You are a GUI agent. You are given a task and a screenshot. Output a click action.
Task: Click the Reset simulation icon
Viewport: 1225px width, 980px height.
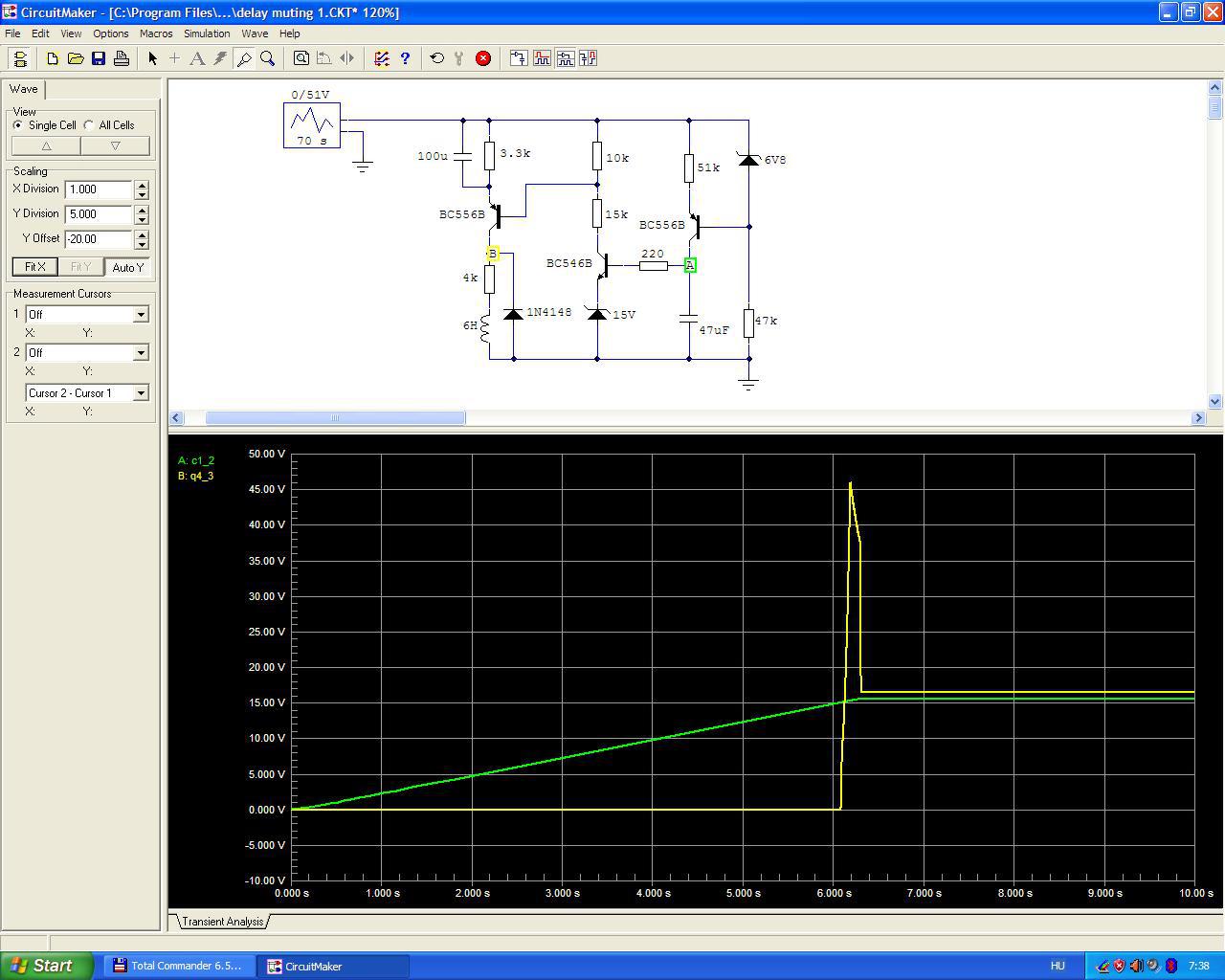(437, 58)
